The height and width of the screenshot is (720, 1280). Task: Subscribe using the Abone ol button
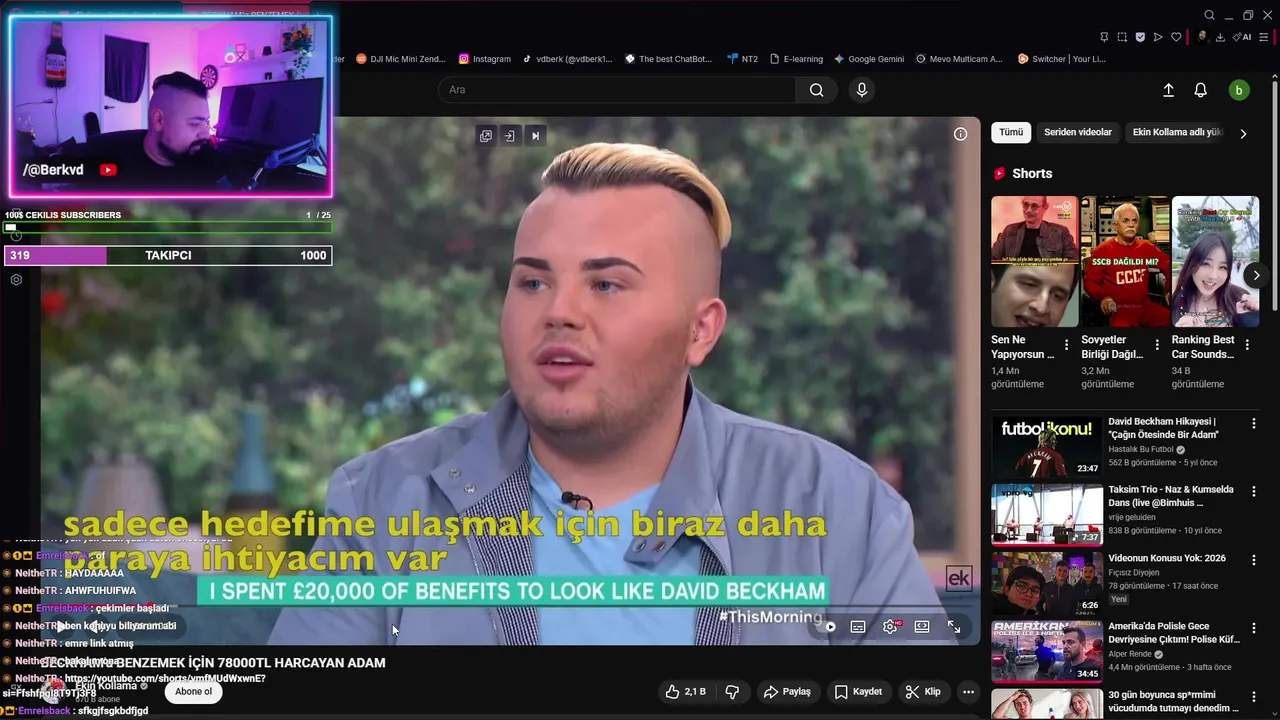[194, 691]
